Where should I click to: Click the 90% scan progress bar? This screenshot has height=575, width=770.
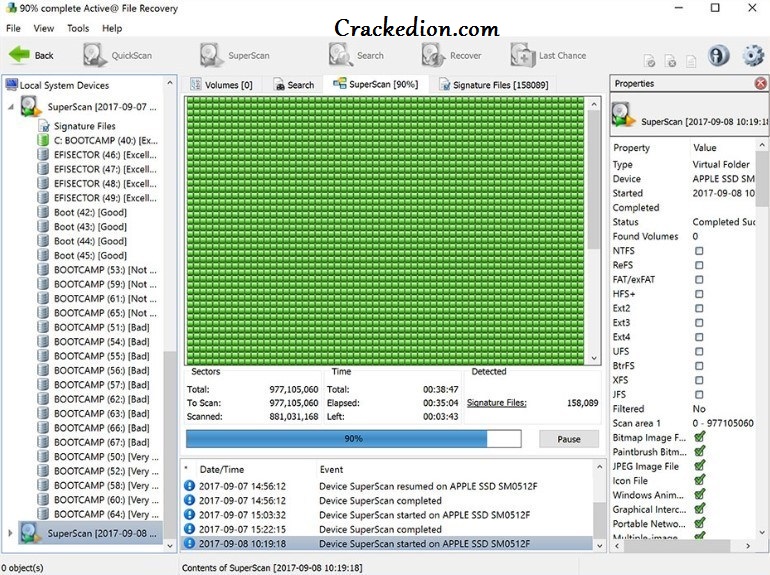[354, 438]
